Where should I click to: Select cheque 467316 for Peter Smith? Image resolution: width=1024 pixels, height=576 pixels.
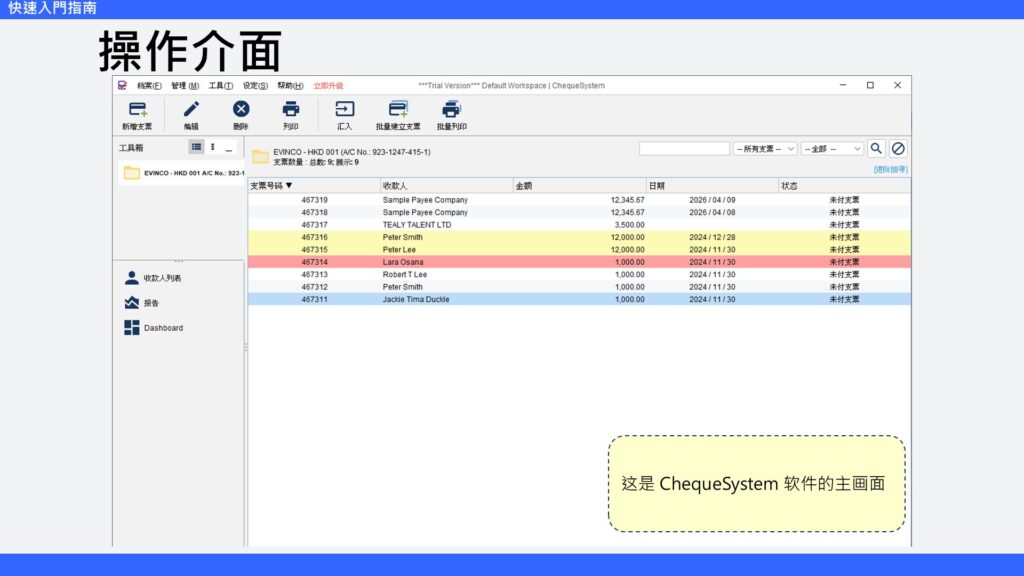[x=579, y=237]
